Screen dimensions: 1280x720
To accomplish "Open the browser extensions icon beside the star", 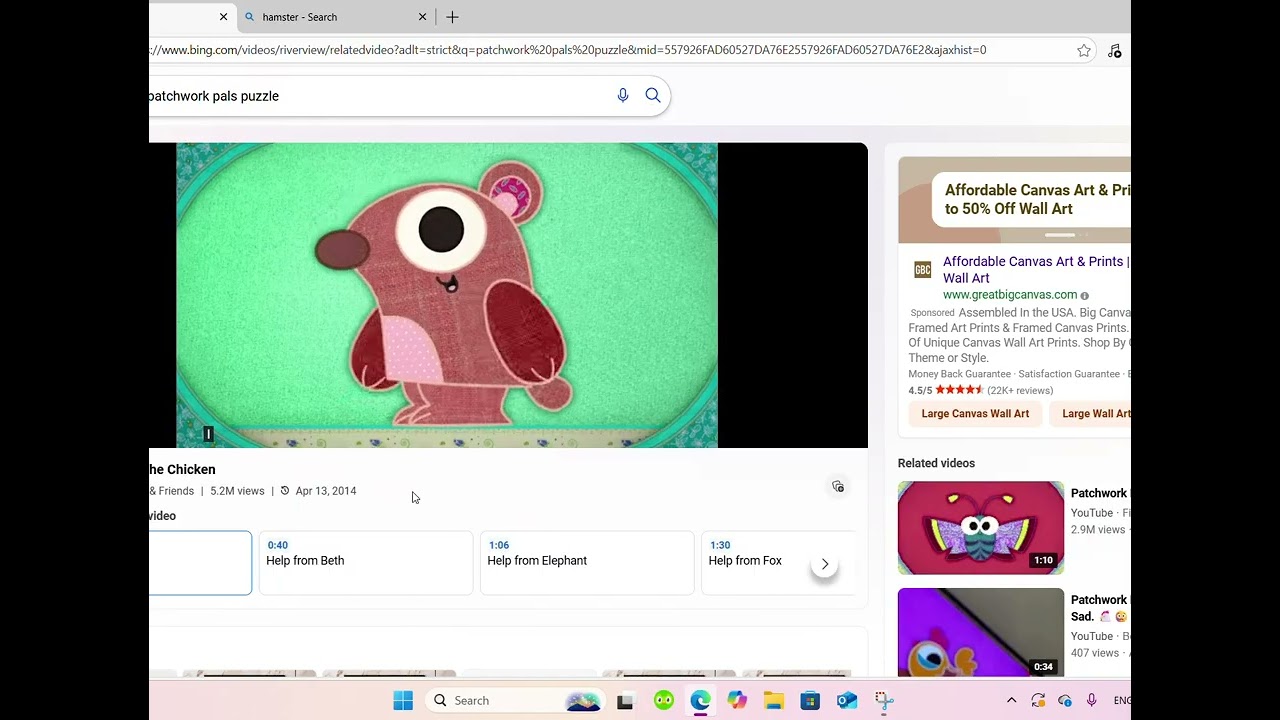I will click(x=1115, y=50).
